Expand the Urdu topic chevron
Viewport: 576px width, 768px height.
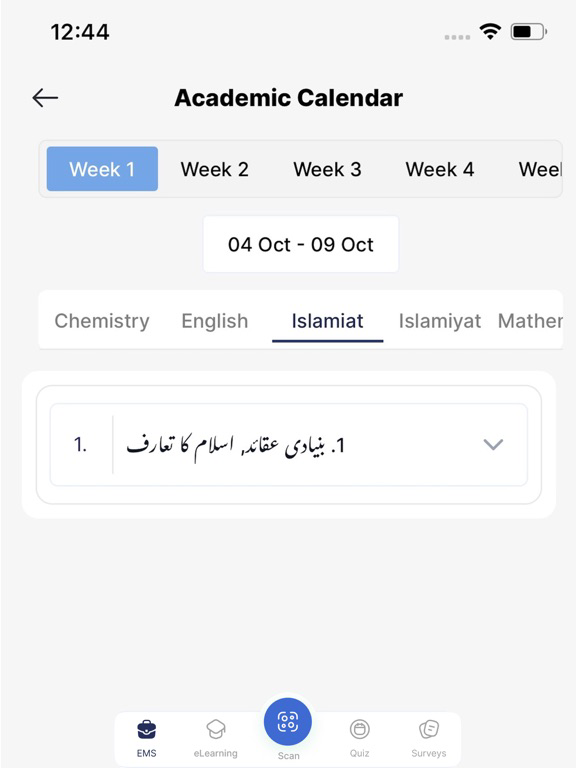pos(493,444)
